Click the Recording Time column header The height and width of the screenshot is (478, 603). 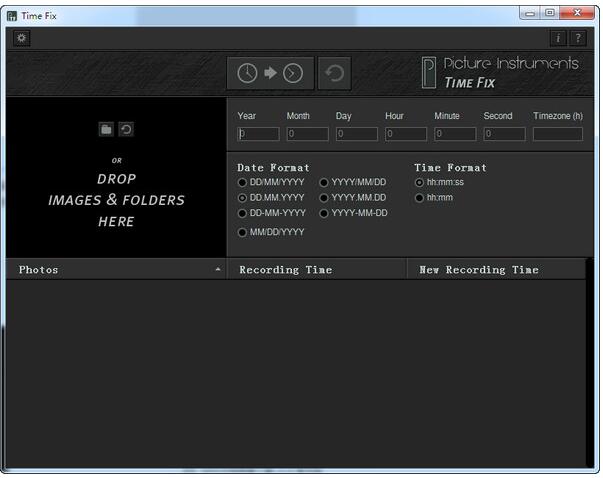click(316, 269)
